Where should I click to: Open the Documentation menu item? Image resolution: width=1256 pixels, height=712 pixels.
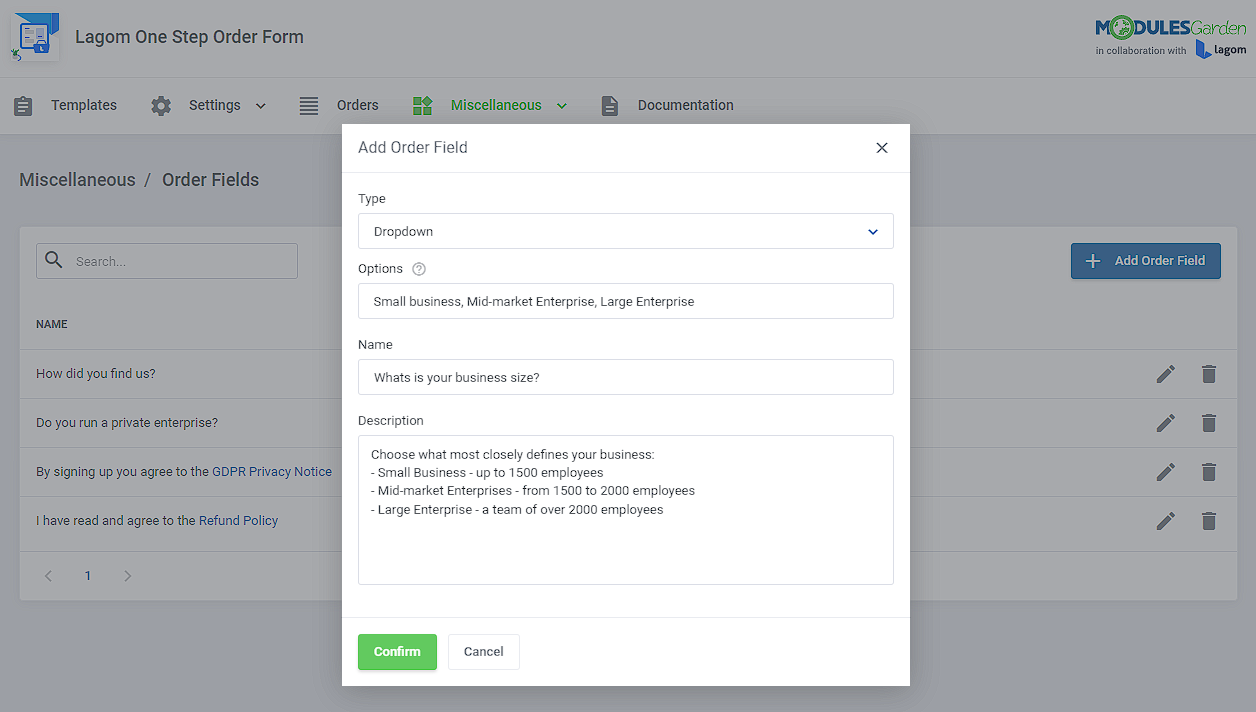(685, 104)
